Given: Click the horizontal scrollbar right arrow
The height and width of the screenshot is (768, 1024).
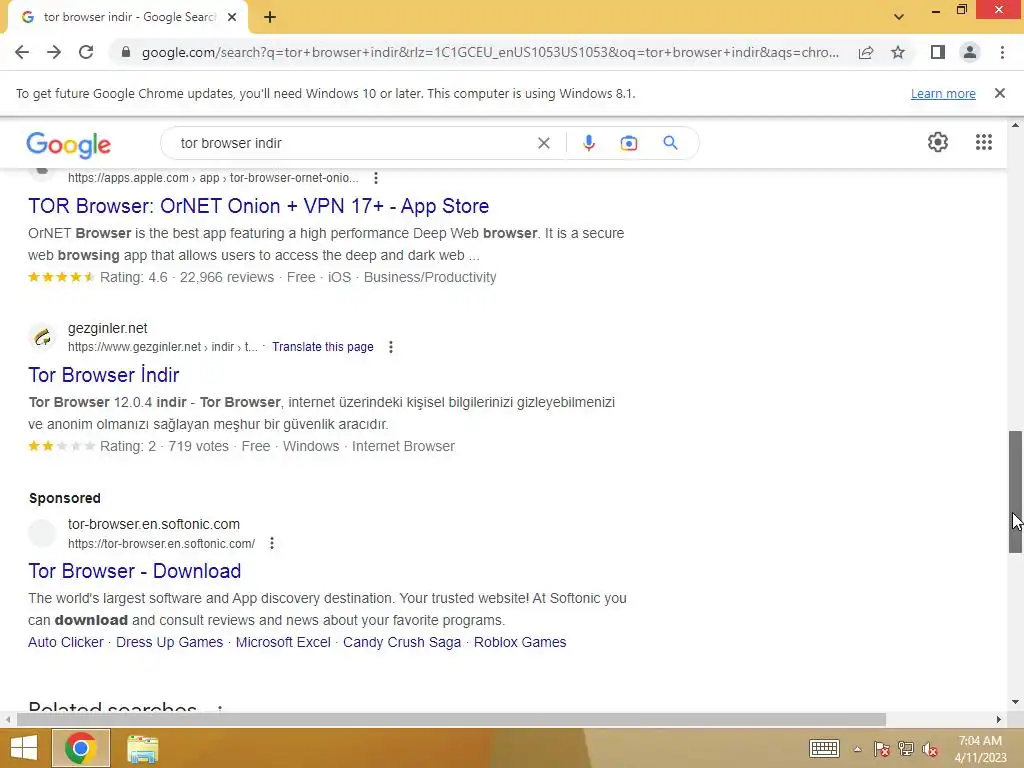Looking at the screenshot, I should pos(998,720).
